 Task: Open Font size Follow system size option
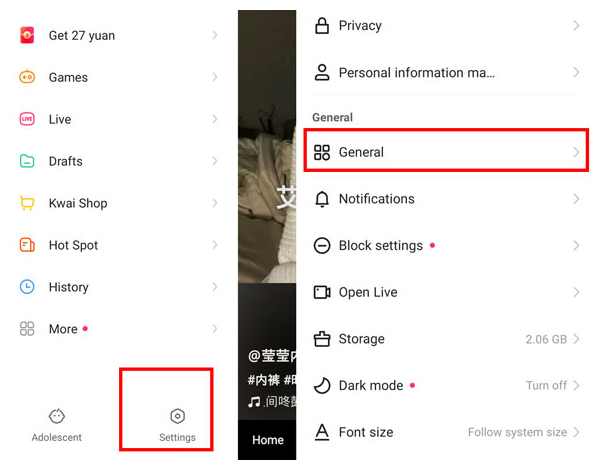pyautogui.click(x=446, y=432)
